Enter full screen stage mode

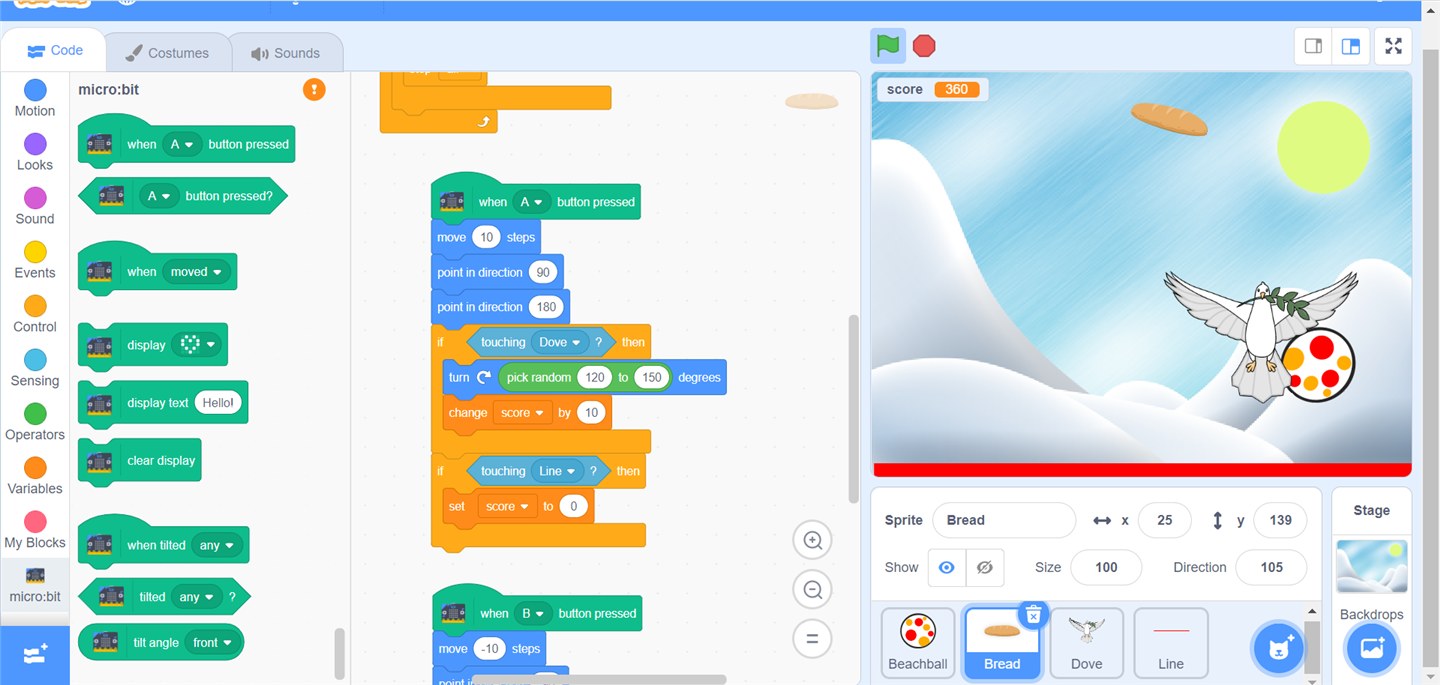[x=1393, y=46]
